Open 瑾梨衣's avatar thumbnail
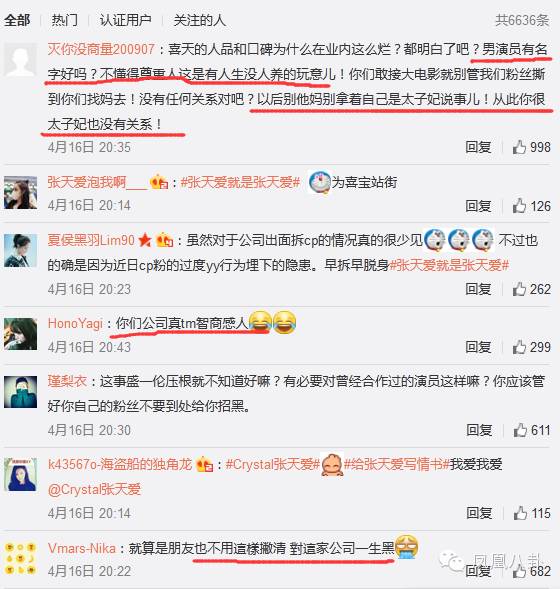The height and width of the screenshot is (589, 560). (20, 391)
